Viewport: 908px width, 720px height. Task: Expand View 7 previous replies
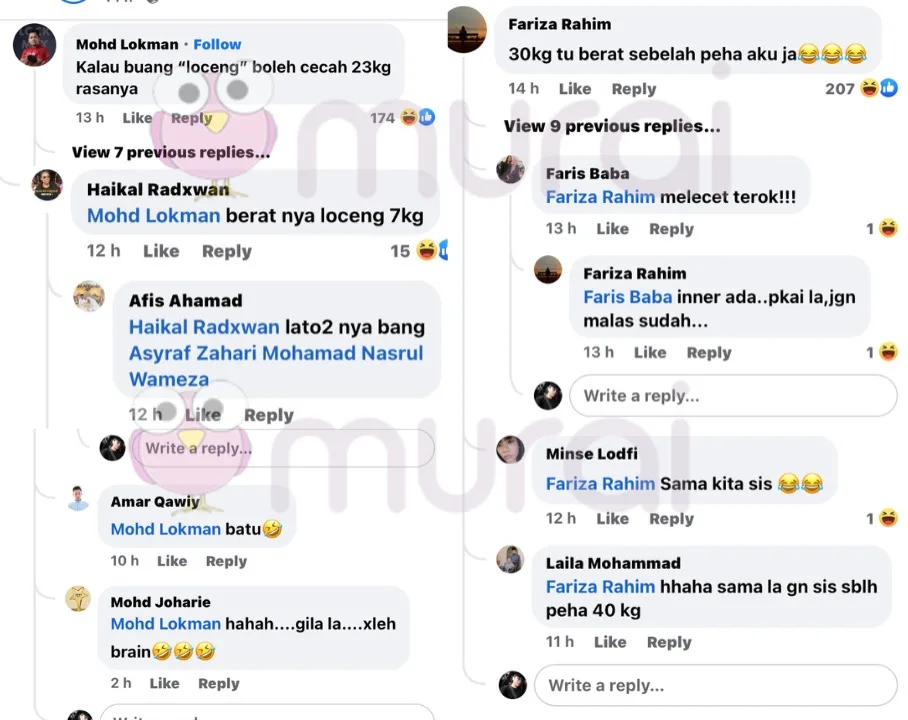click(171, 152)
